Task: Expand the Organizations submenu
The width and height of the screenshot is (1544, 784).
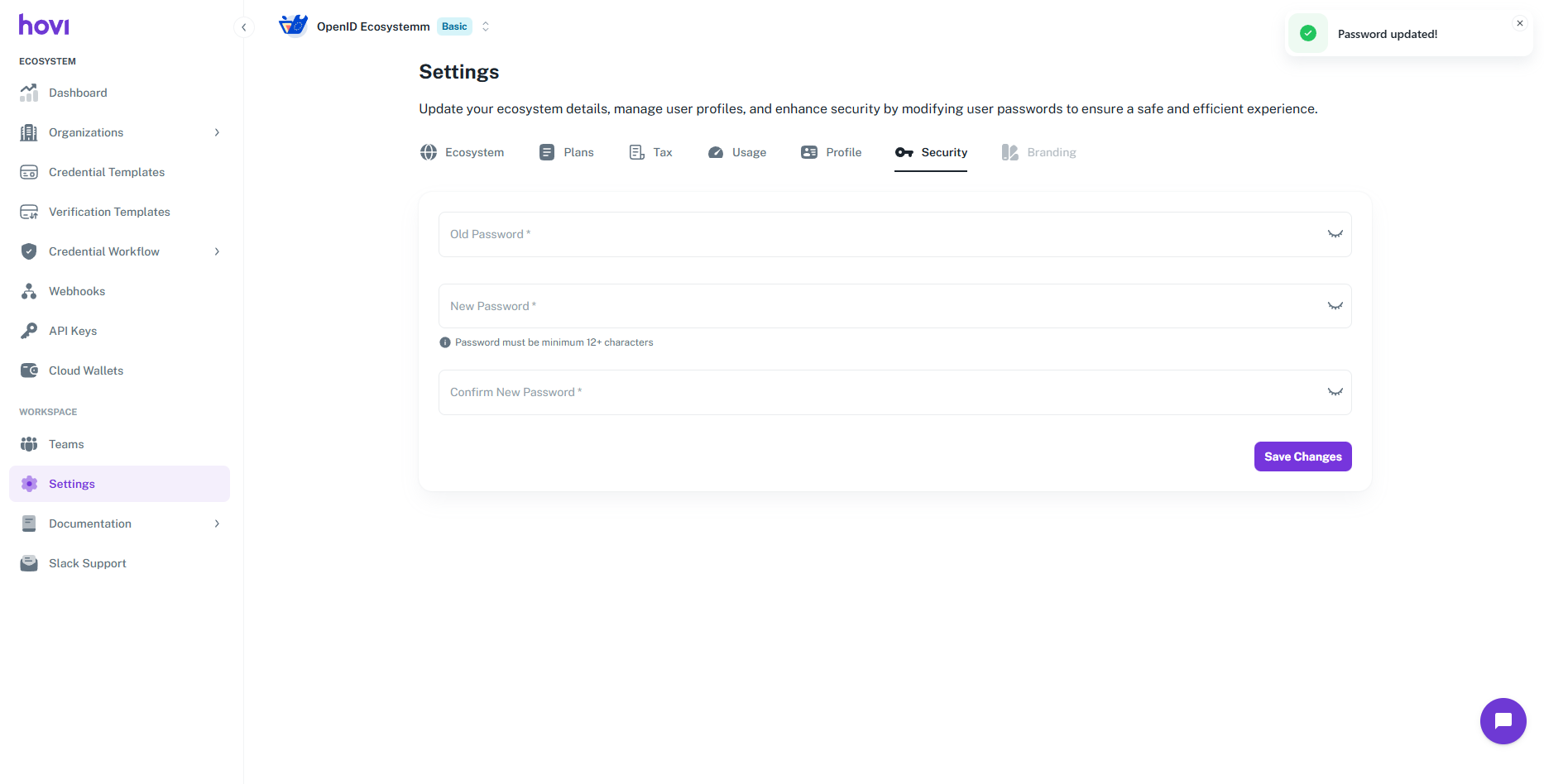Action: click(x=217, y=132)
